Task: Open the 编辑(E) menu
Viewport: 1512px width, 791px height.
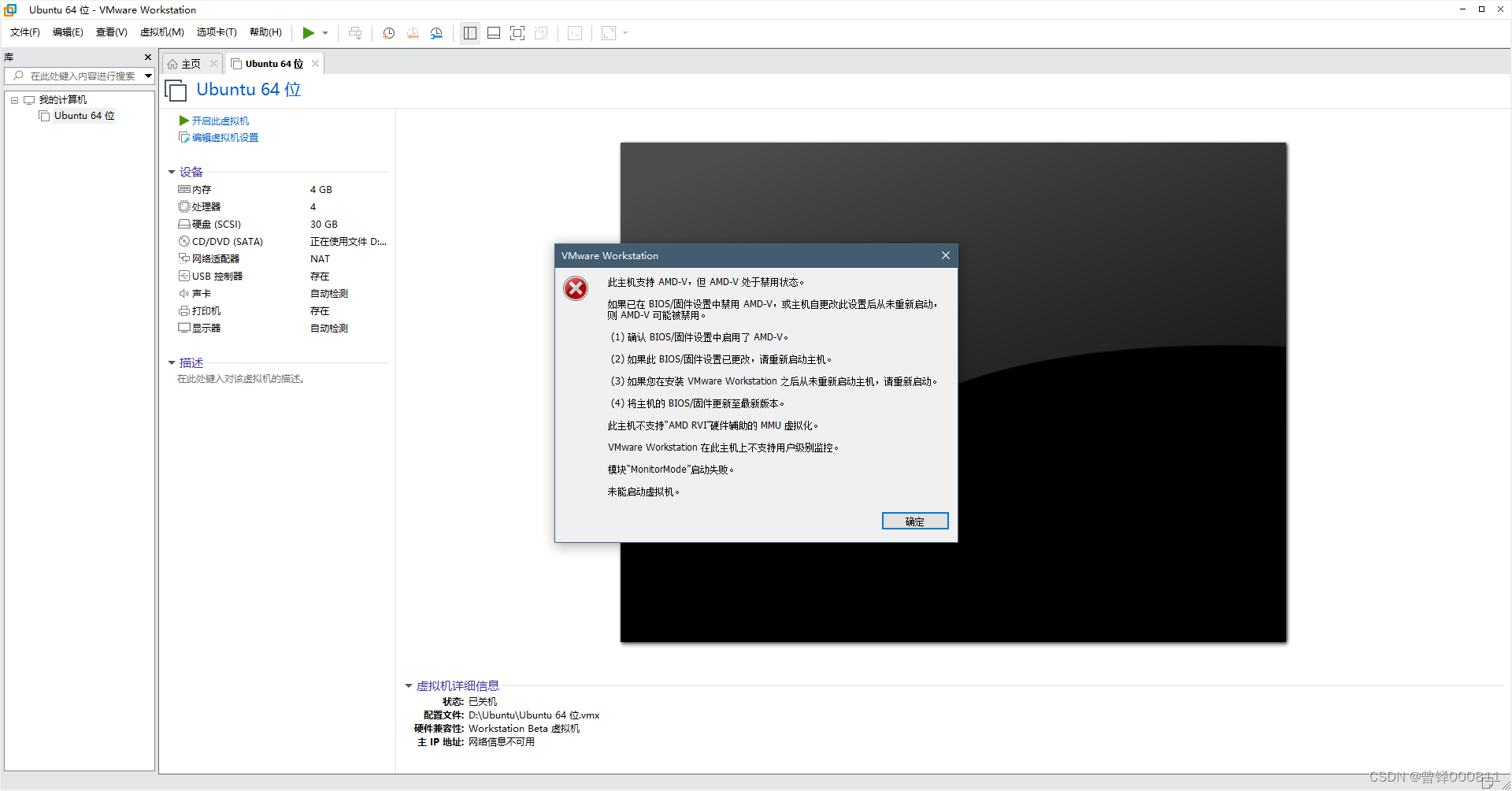Action: click(68, 32)
